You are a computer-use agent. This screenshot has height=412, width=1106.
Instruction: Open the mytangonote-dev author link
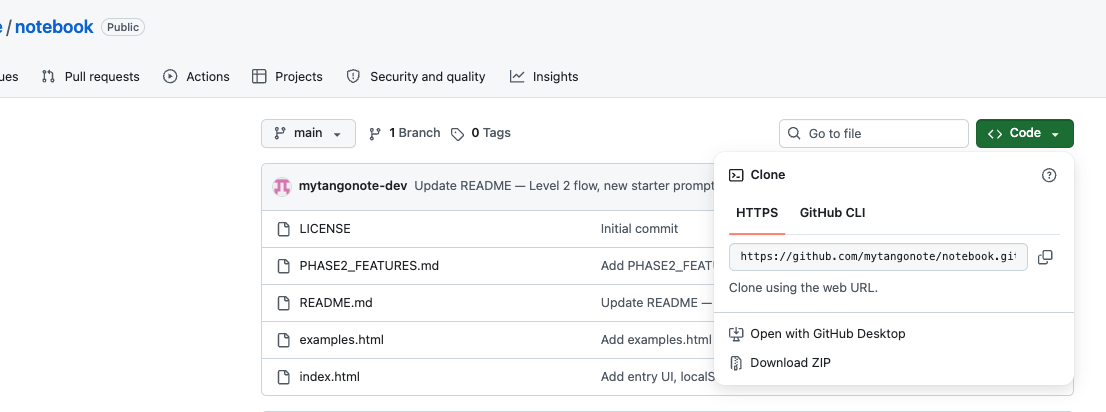[353, 186]
